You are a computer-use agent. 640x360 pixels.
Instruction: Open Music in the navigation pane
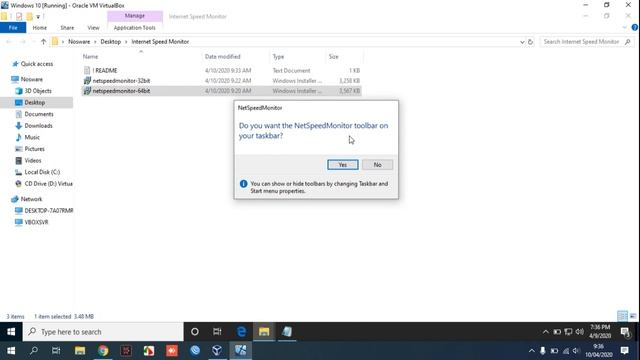[32, 138]
